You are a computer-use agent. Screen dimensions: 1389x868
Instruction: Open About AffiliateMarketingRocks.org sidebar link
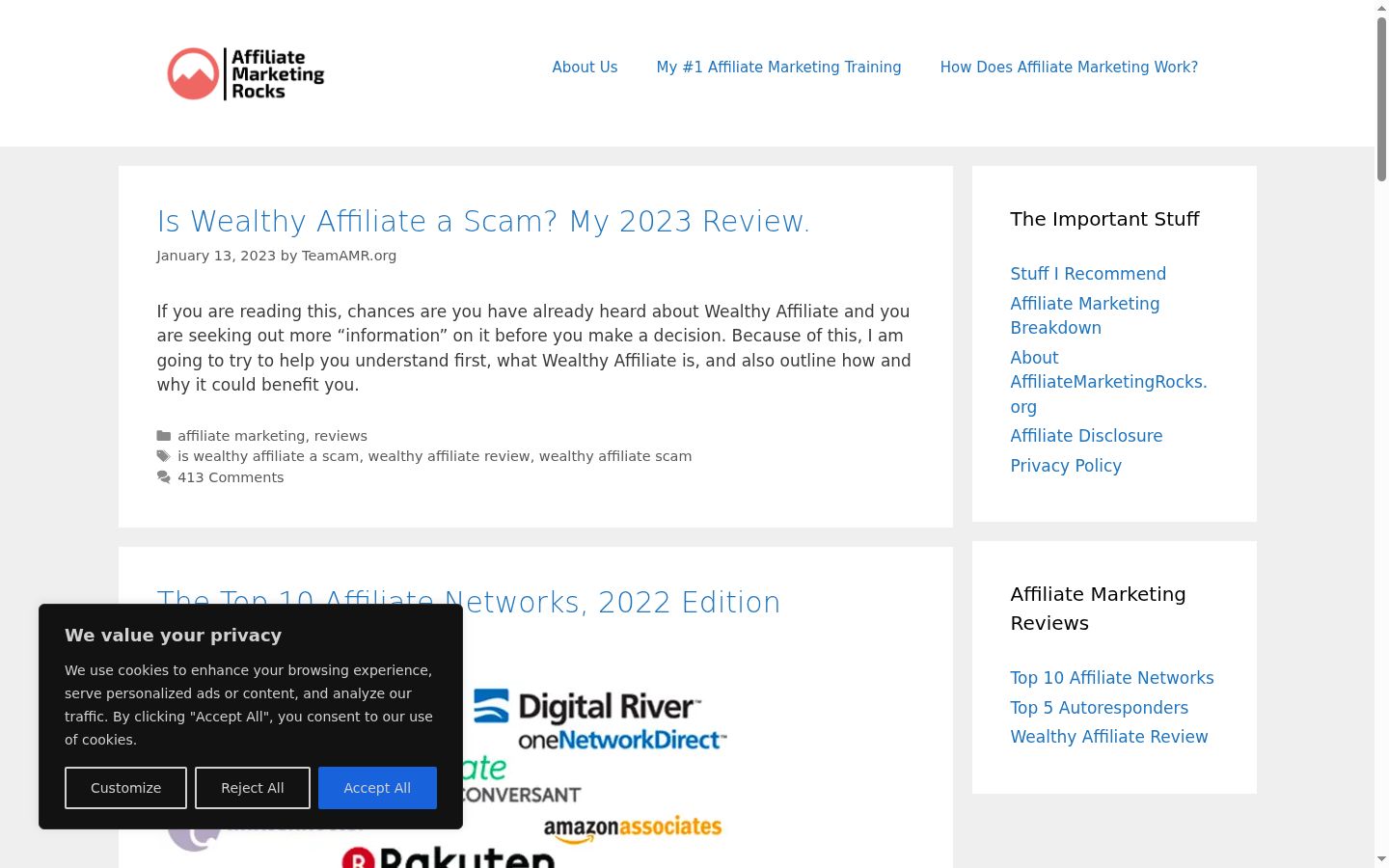(1108, 382)
